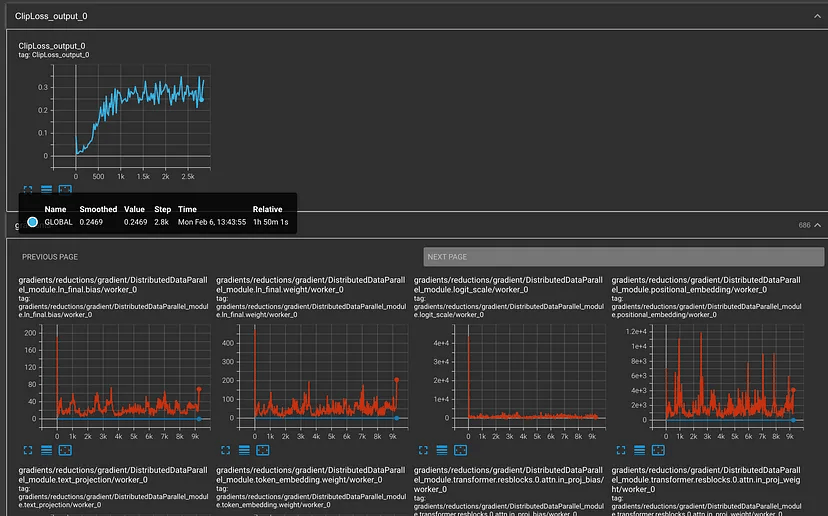Expand the positional_embedding gradient chart

621,450
